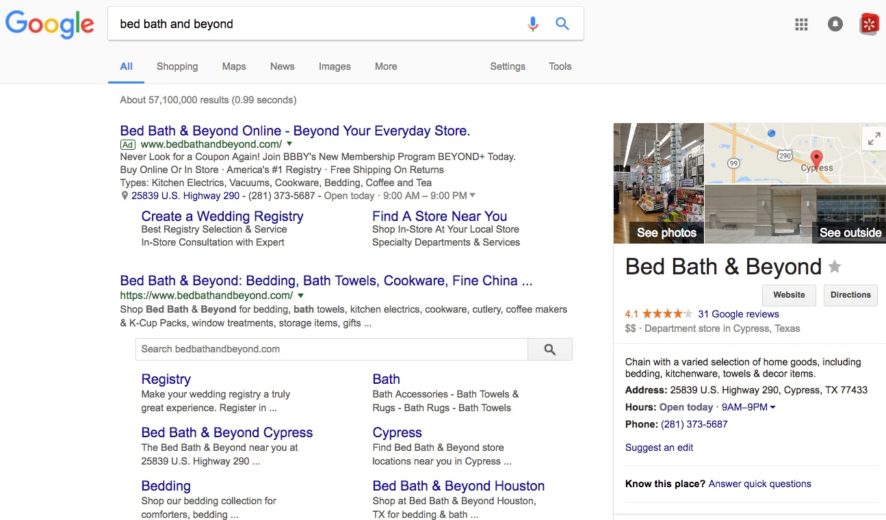
Task: Open organic result URL dropdown arrow
Action: (x=301, y=296)
